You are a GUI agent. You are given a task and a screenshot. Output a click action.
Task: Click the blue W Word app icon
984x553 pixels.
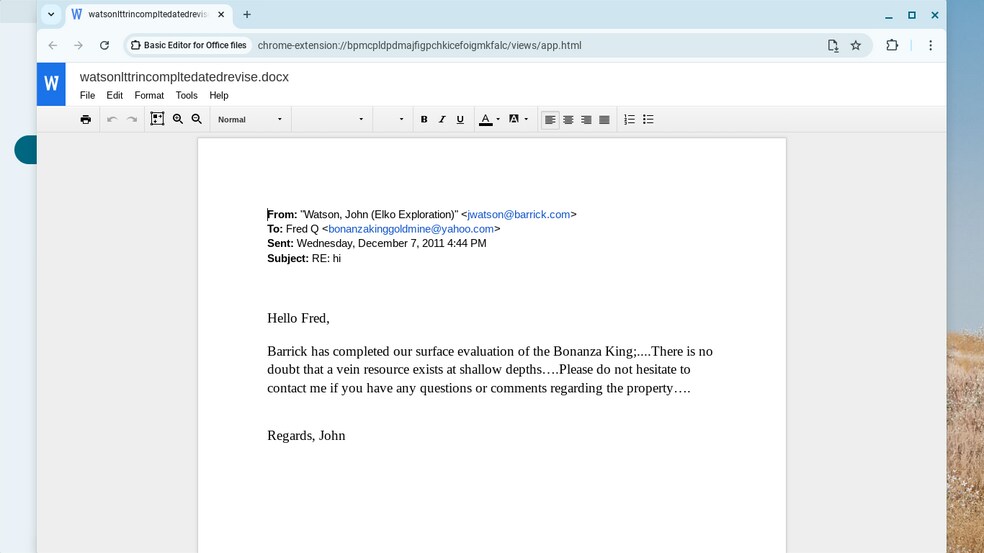(x=51, y=84)
